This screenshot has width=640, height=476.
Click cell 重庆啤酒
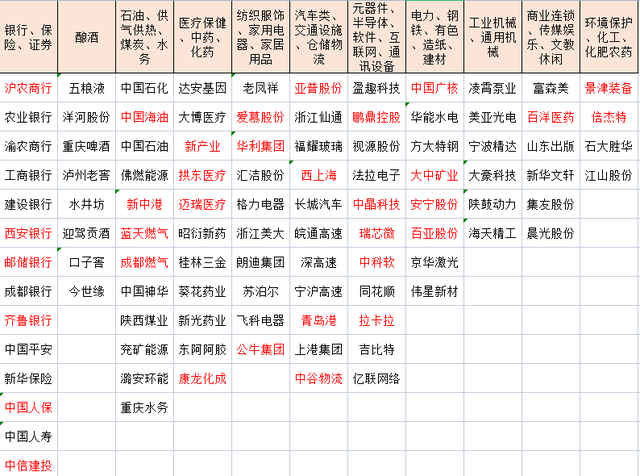tap(87, 146)
